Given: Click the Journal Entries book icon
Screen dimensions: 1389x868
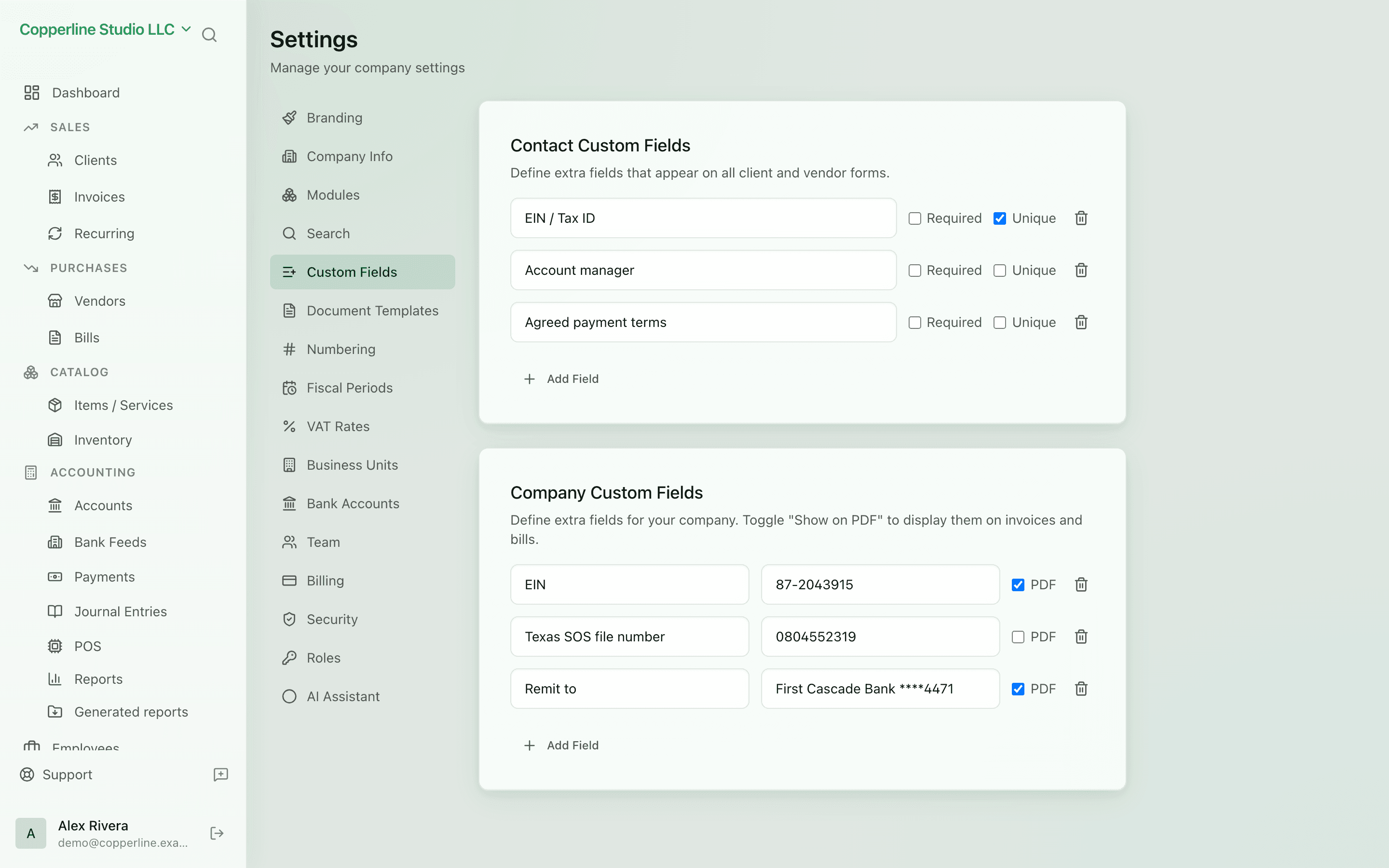Looking at the screenshot, I should [x=54, y=611].
